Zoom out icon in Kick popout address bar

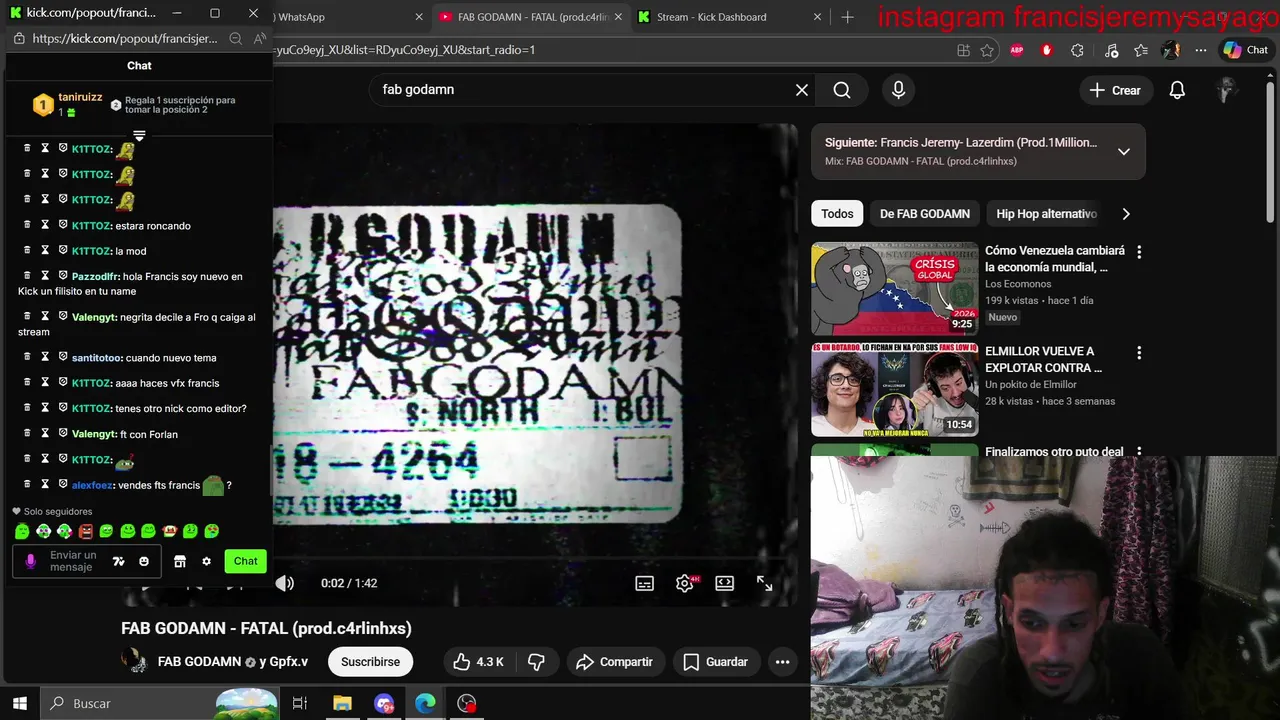pos(235,39)
